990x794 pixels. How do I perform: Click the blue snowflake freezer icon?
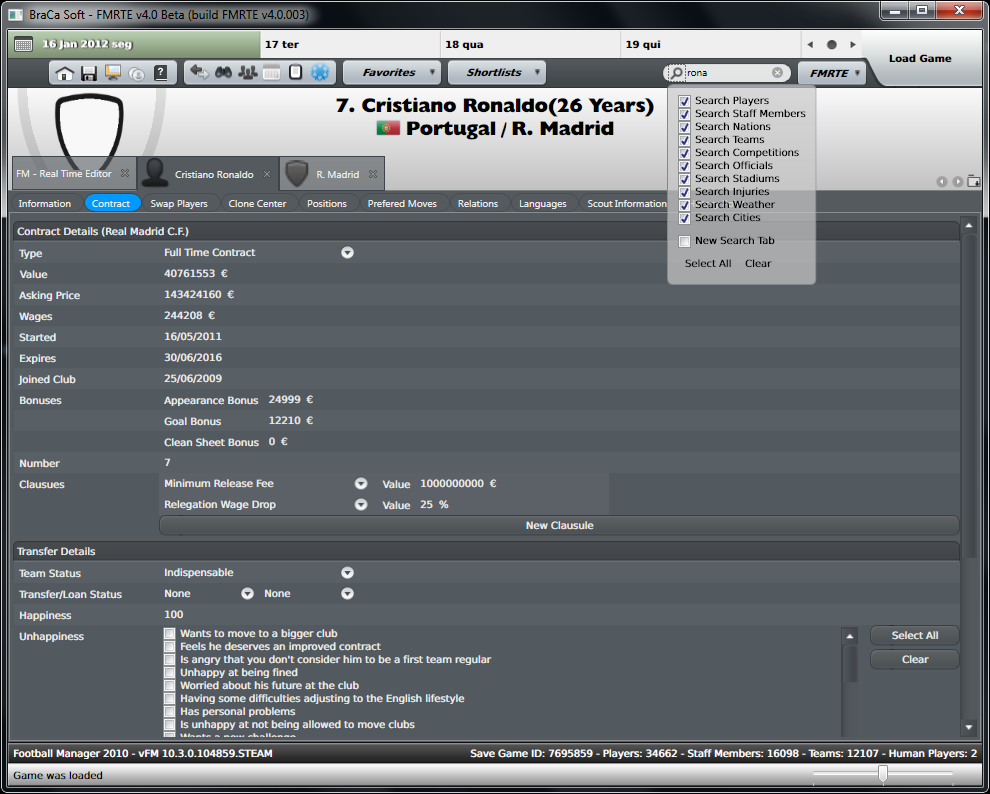coord(320,72)
